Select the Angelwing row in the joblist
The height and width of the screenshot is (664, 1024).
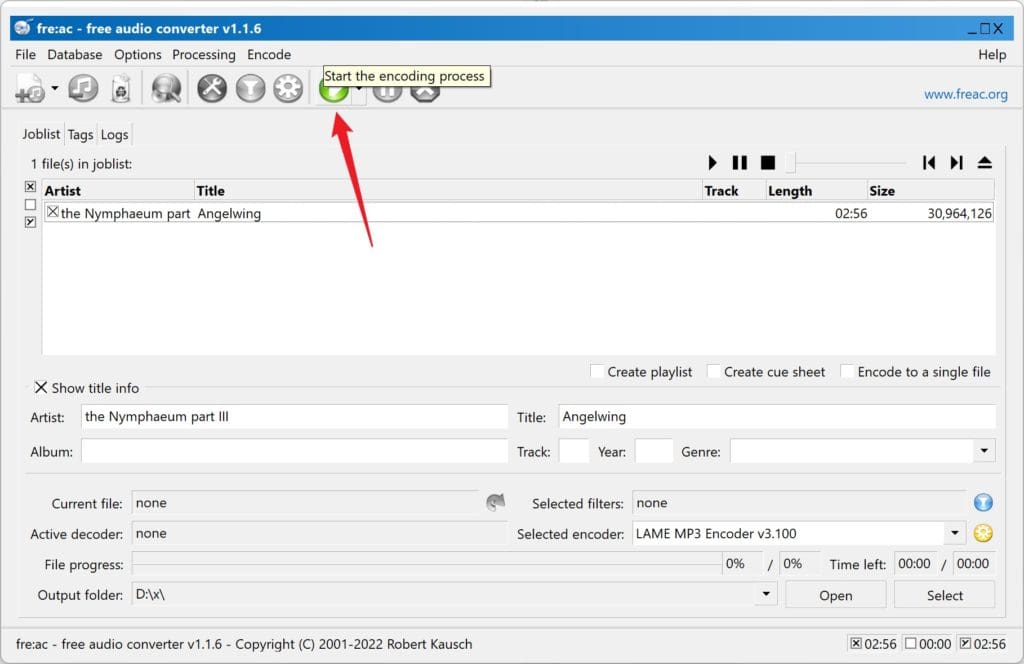pyautogui.click(x=519, y=213)
